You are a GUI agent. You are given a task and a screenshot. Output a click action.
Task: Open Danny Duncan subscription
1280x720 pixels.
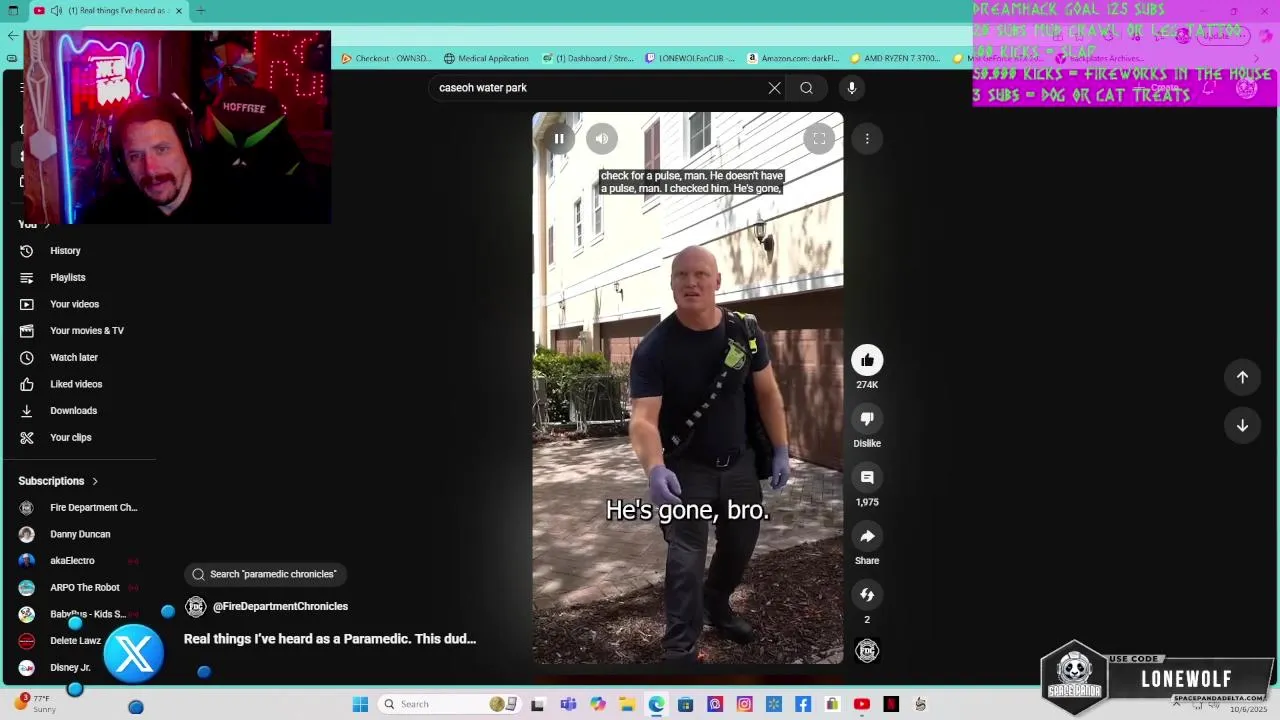pyautogui.click(x=80, y=534)
